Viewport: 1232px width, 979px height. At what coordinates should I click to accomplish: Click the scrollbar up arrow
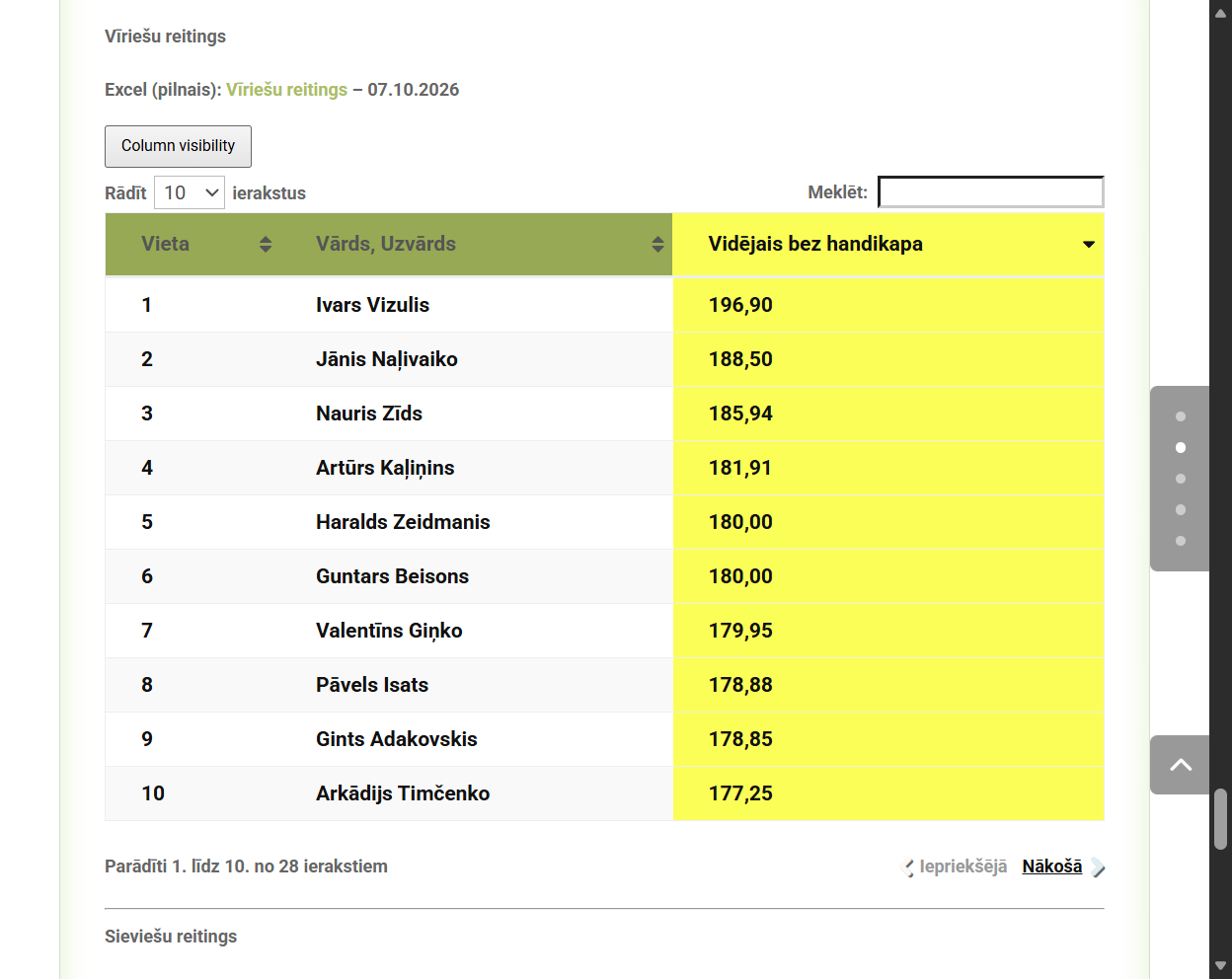pos(1220,13)
